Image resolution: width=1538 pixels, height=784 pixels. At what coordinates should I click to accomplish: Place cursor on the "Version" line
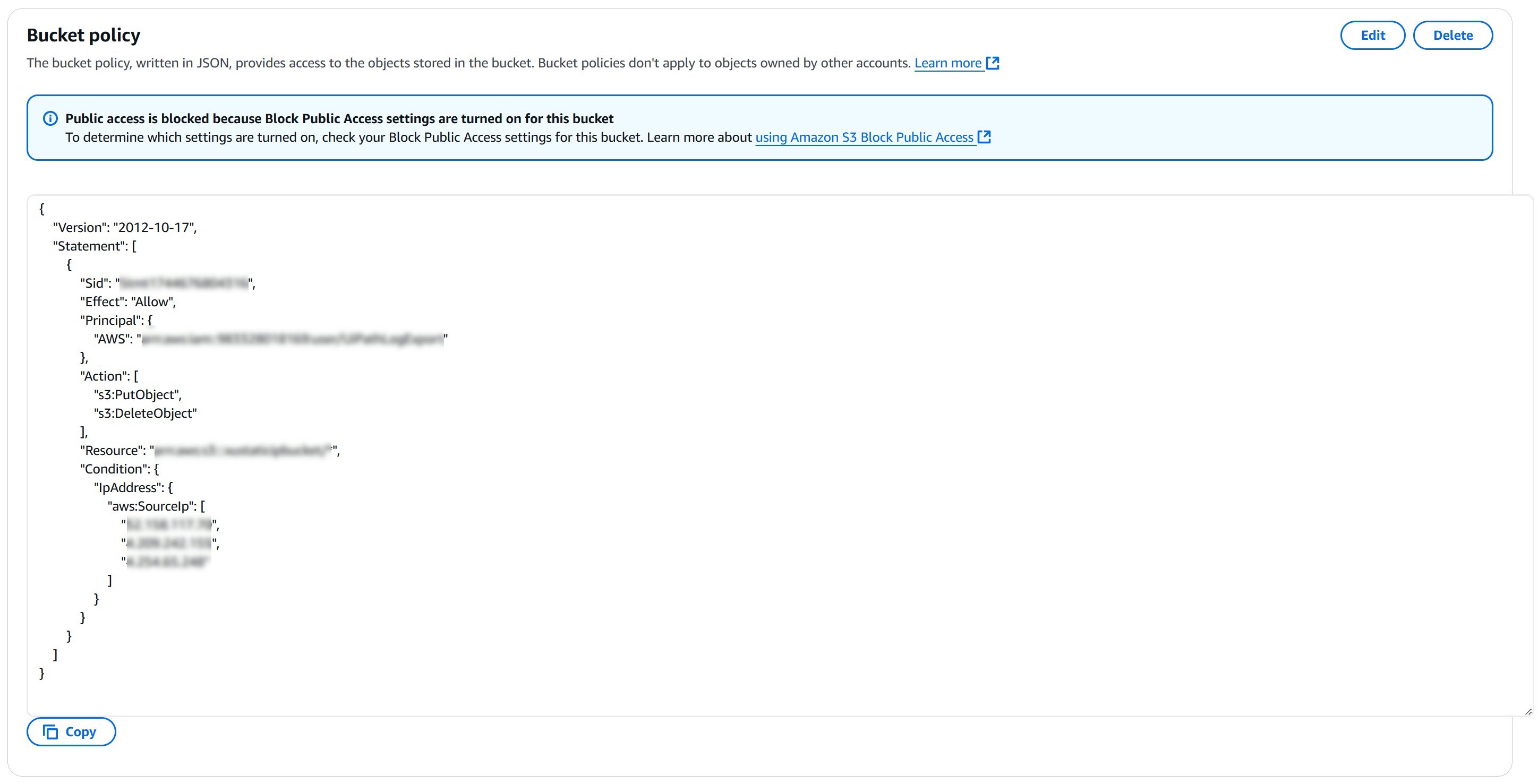[x=125, y=227]
